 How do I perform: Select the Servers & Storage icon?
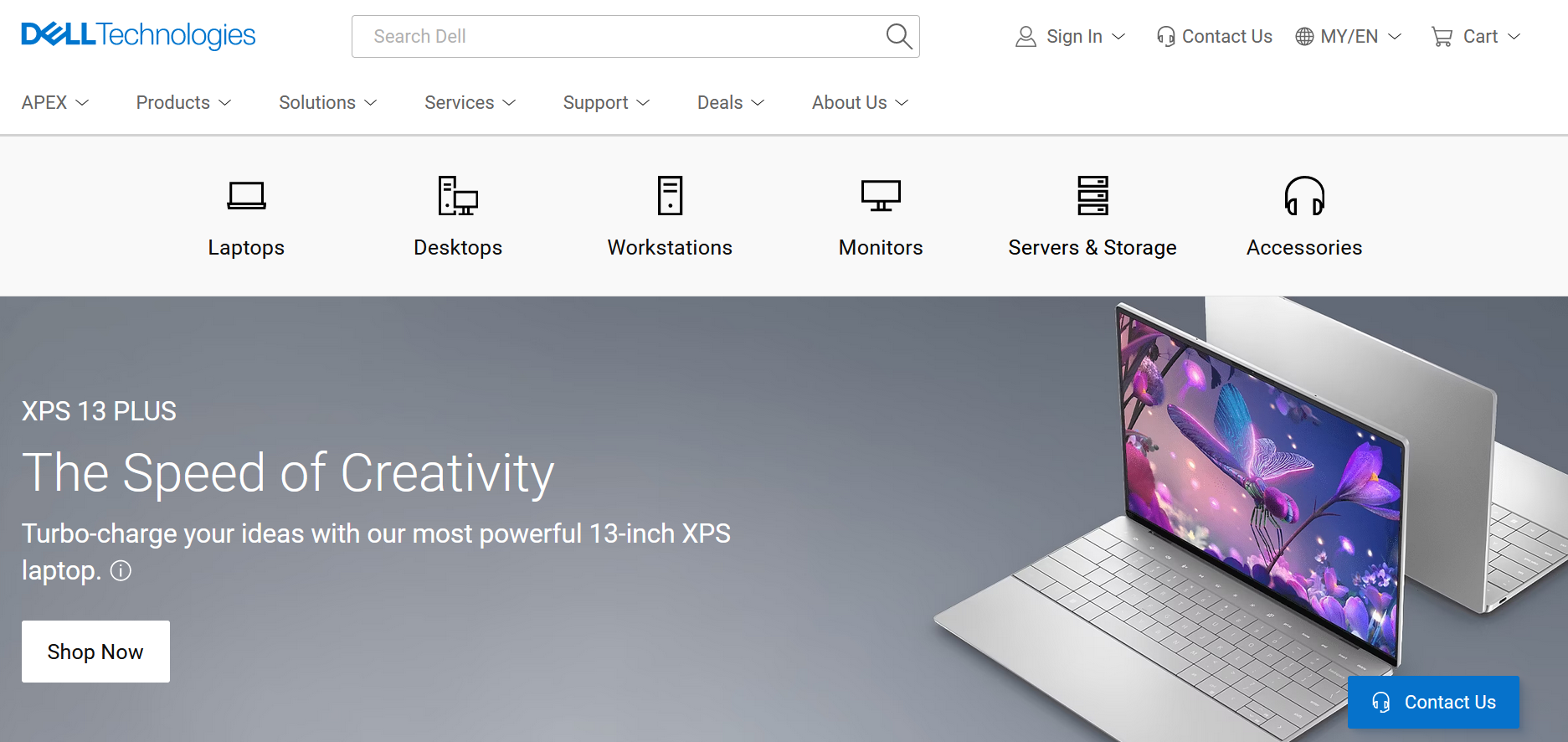[1092, 196]
